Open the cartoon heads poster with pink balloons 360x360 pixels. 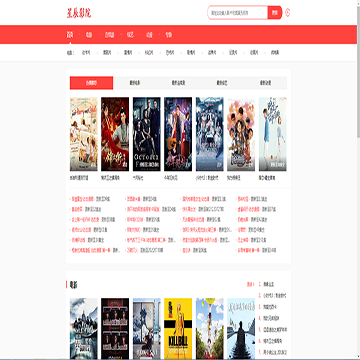tap(241, 134)
